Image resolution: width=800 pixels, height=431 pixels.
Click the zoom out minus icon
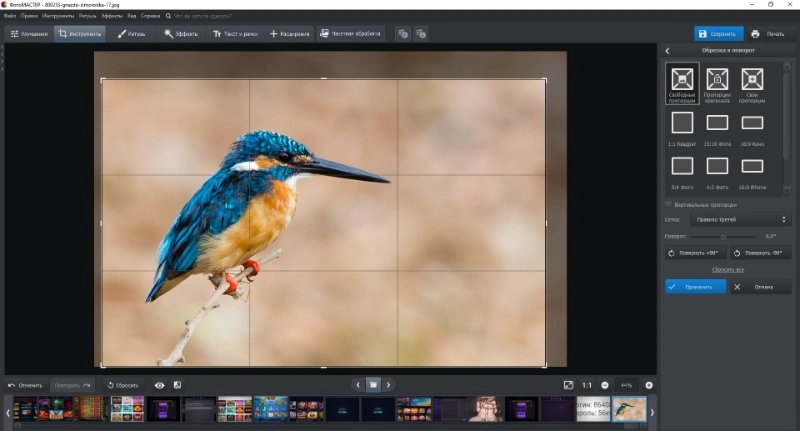[605, 385]
